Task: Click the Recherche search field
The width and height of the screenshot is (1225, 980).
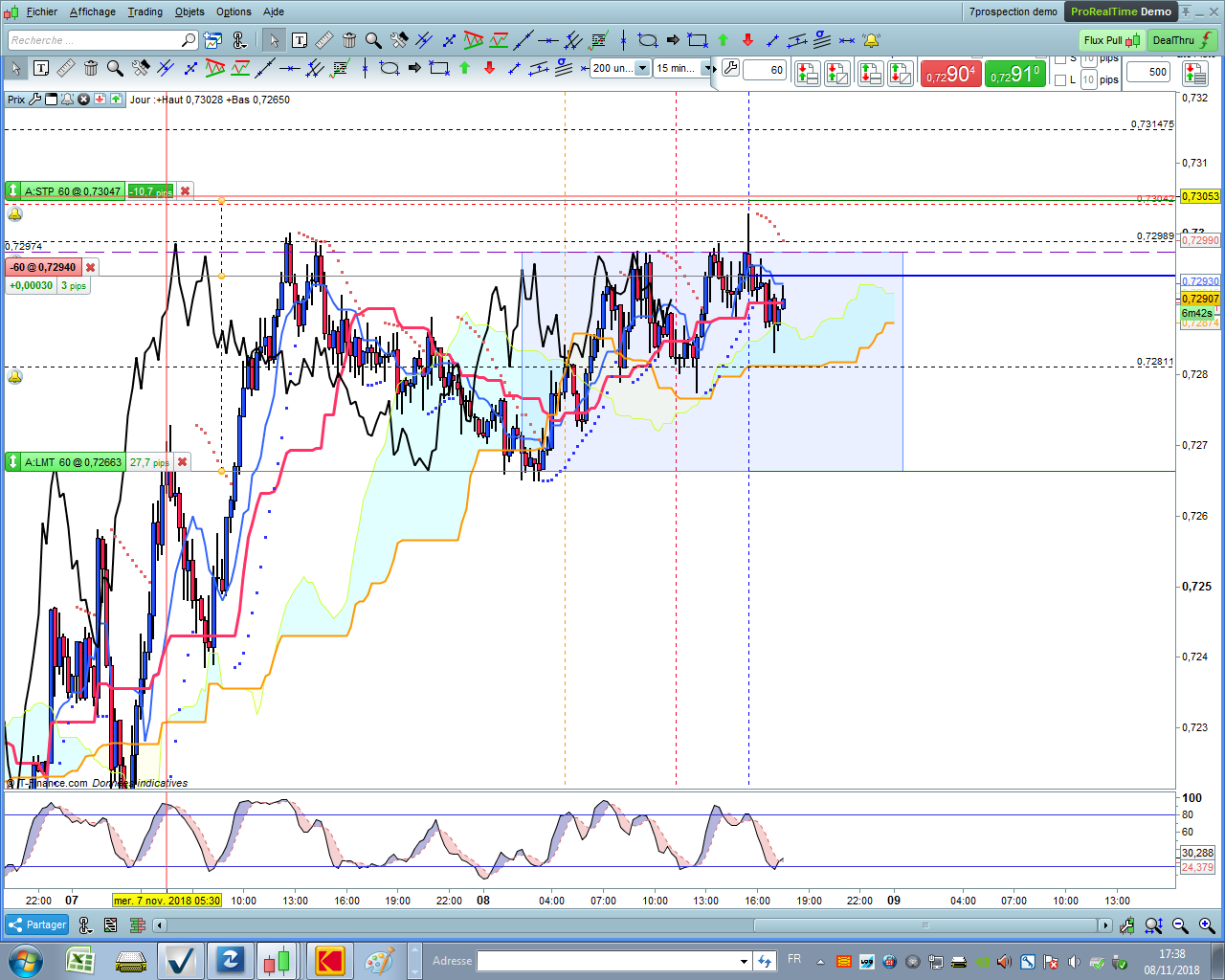Action: (94, 40)
